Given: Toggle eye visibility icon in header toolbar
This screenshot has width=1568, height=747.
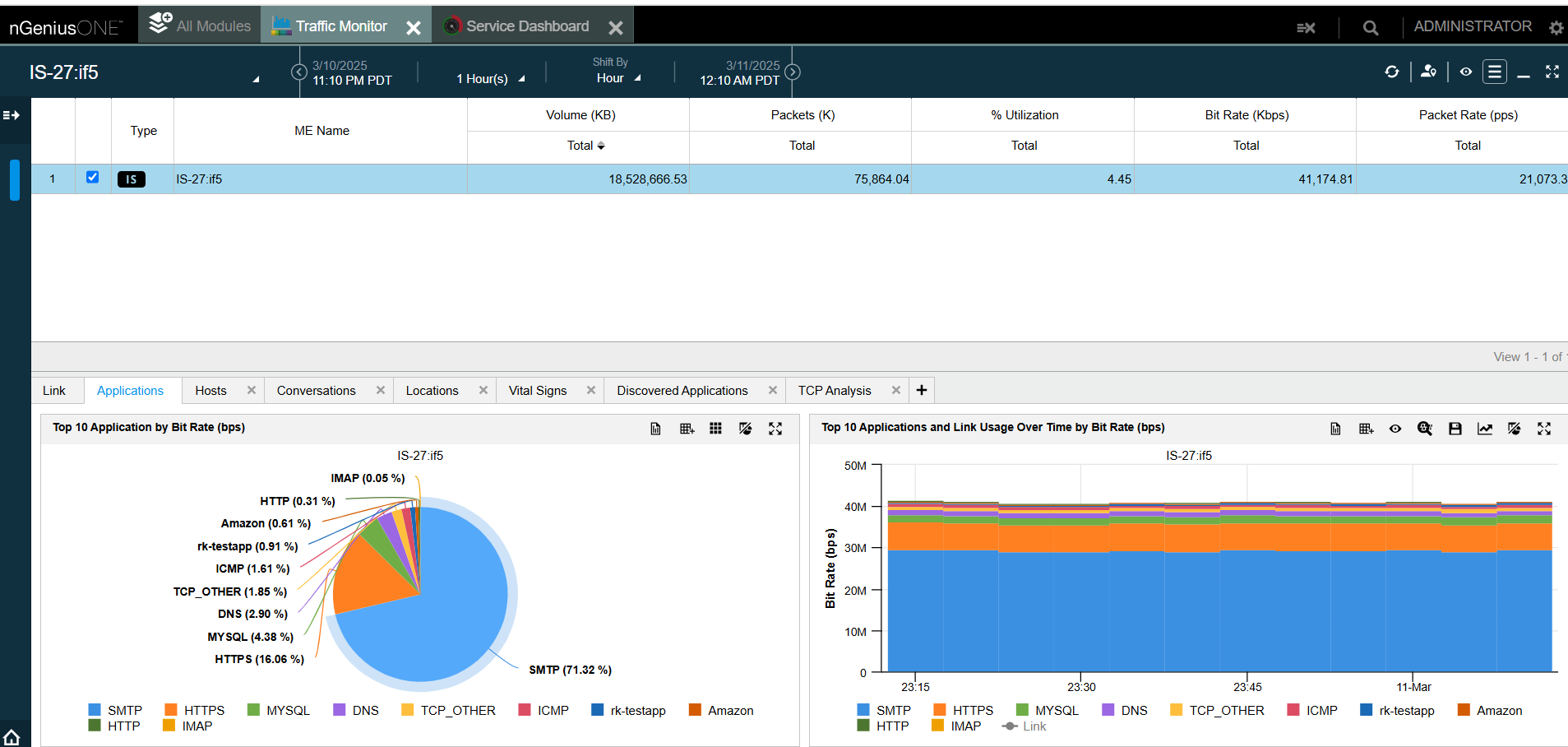Looking at the screenshot, I should (1465, 72).
